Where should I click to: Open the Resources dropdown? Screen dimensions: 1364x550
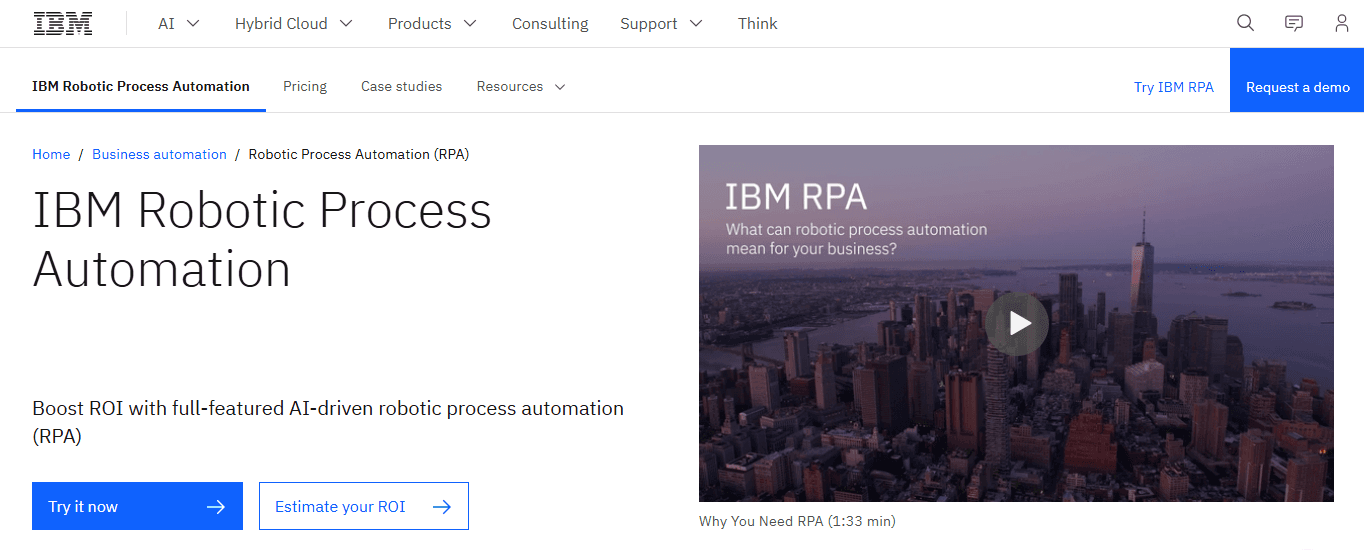(521, 87)
